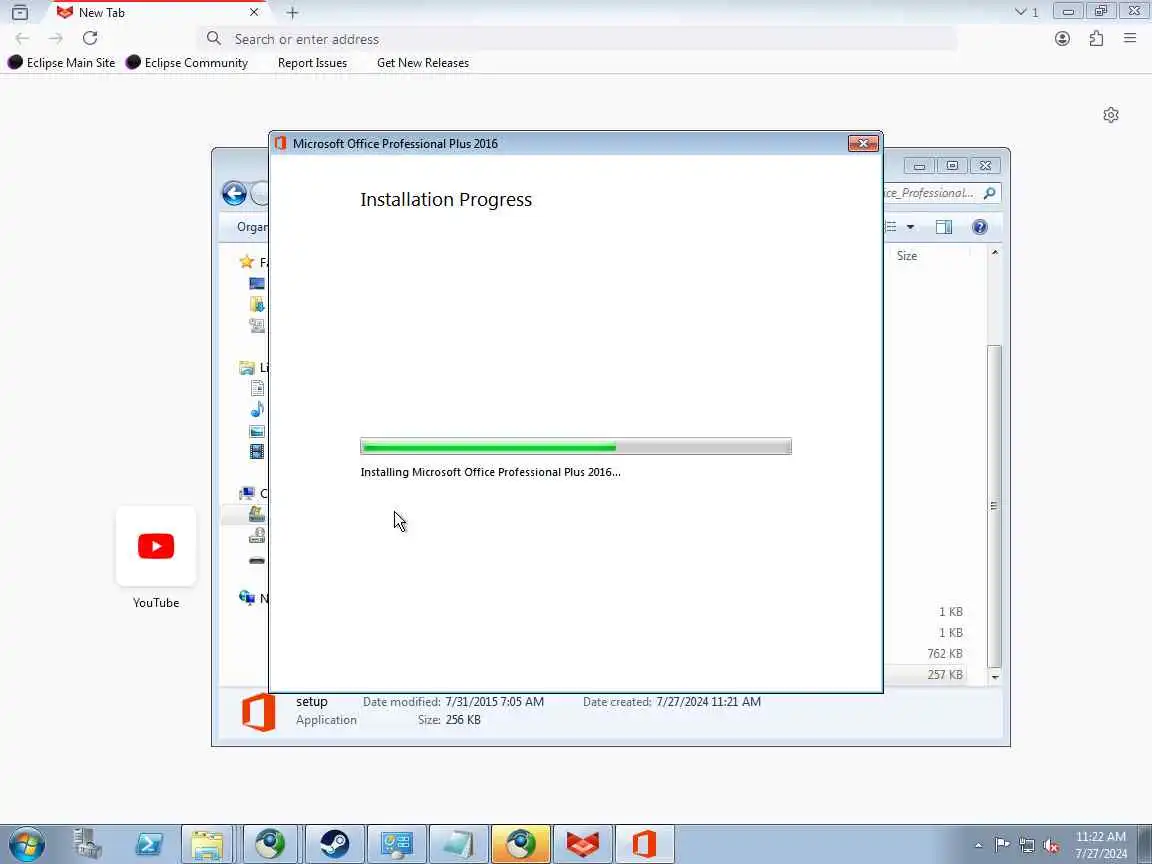Select the Favorites star in Explorer sidebar
The image size is (1152, 864).
point(247,262)
